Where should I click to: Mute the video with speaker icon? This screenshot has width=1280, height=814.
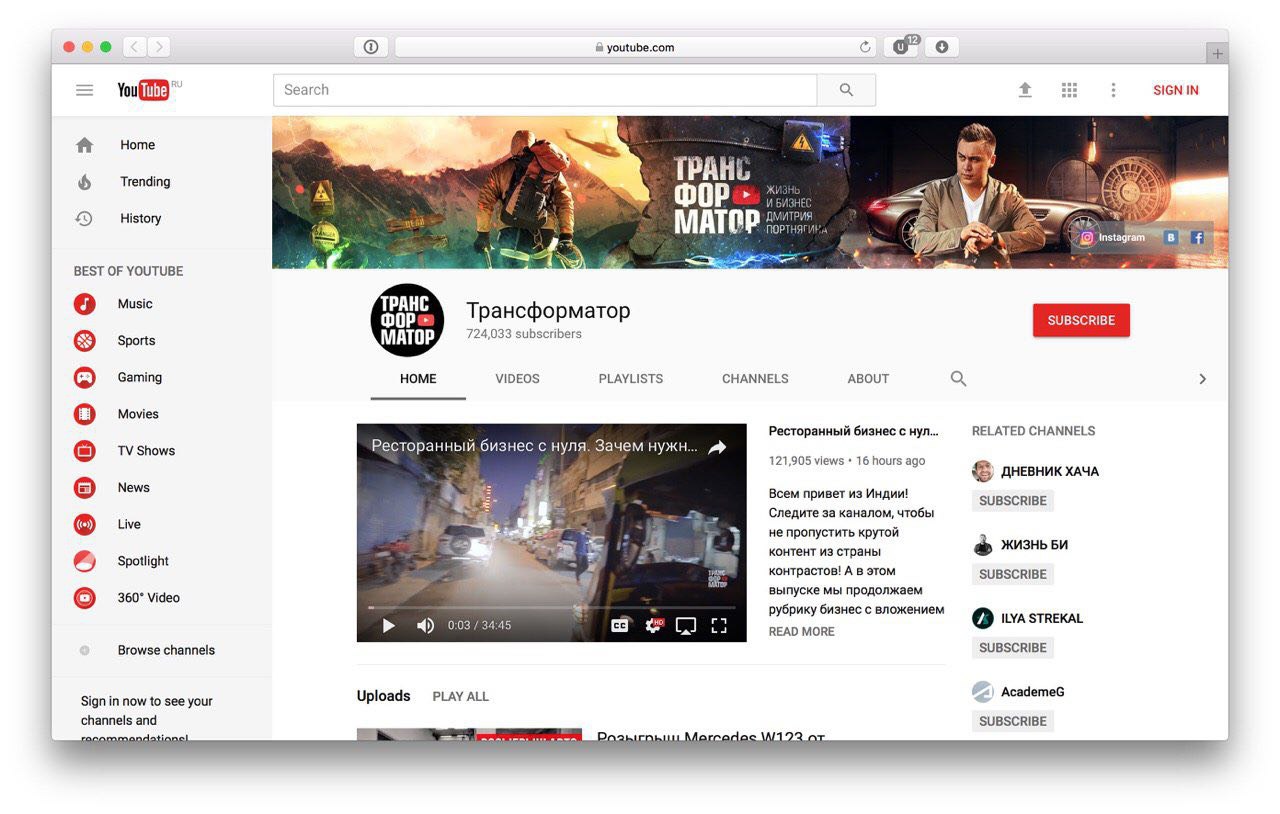pyautogui.click(x=426, y=626)
